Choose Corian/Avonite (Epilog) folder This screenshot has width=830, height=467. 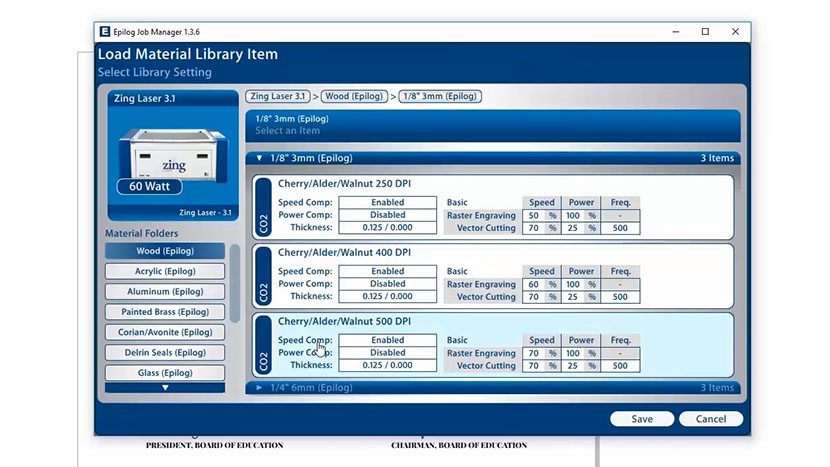[165, 332]
